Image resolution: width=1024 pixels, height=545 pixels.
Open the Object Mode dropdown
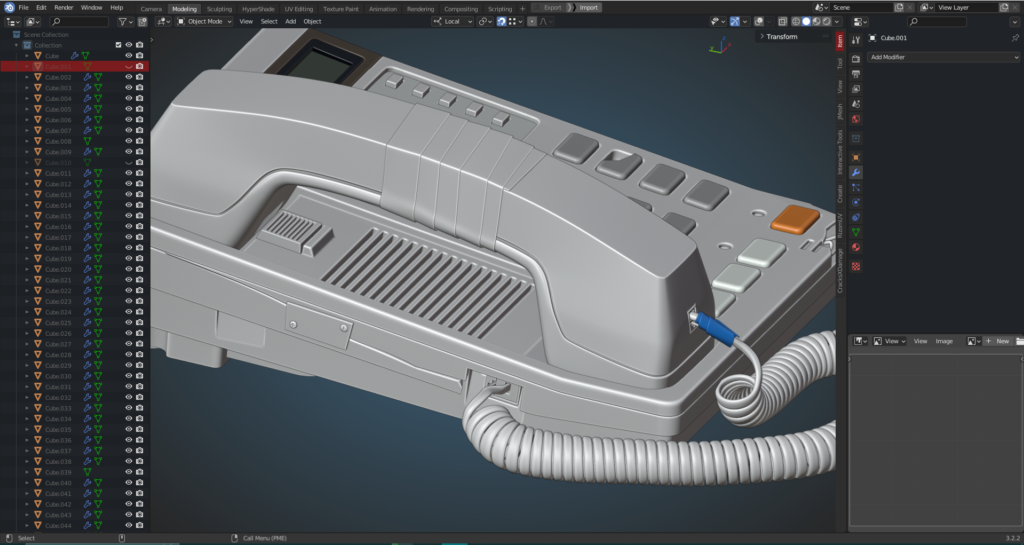tap(205, 21)
